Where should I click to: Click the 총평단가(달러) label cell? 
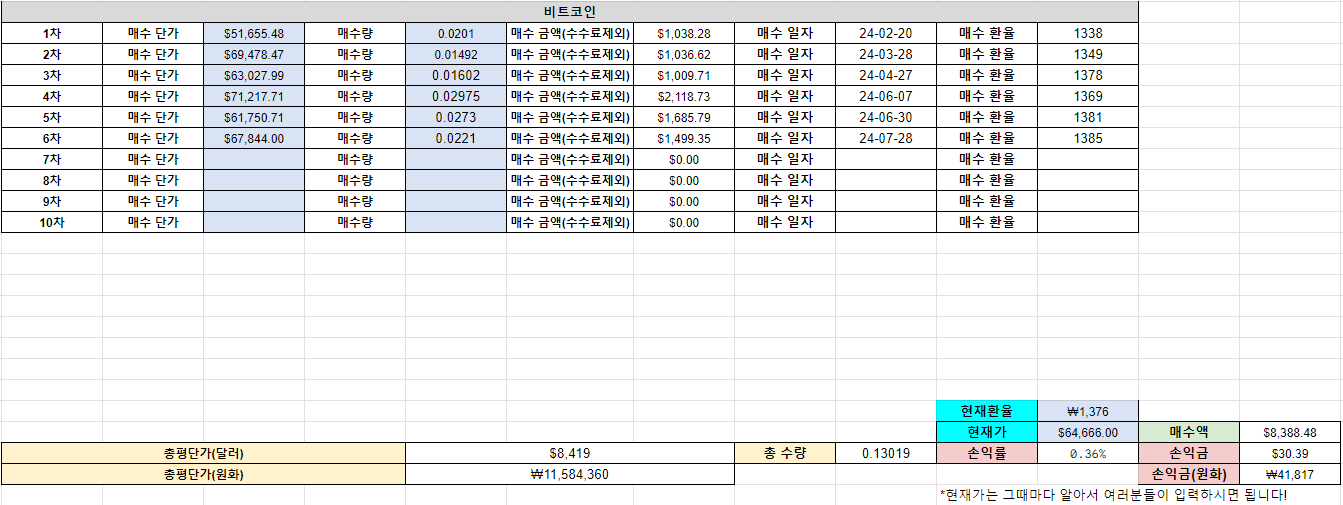tap(203, 453)
